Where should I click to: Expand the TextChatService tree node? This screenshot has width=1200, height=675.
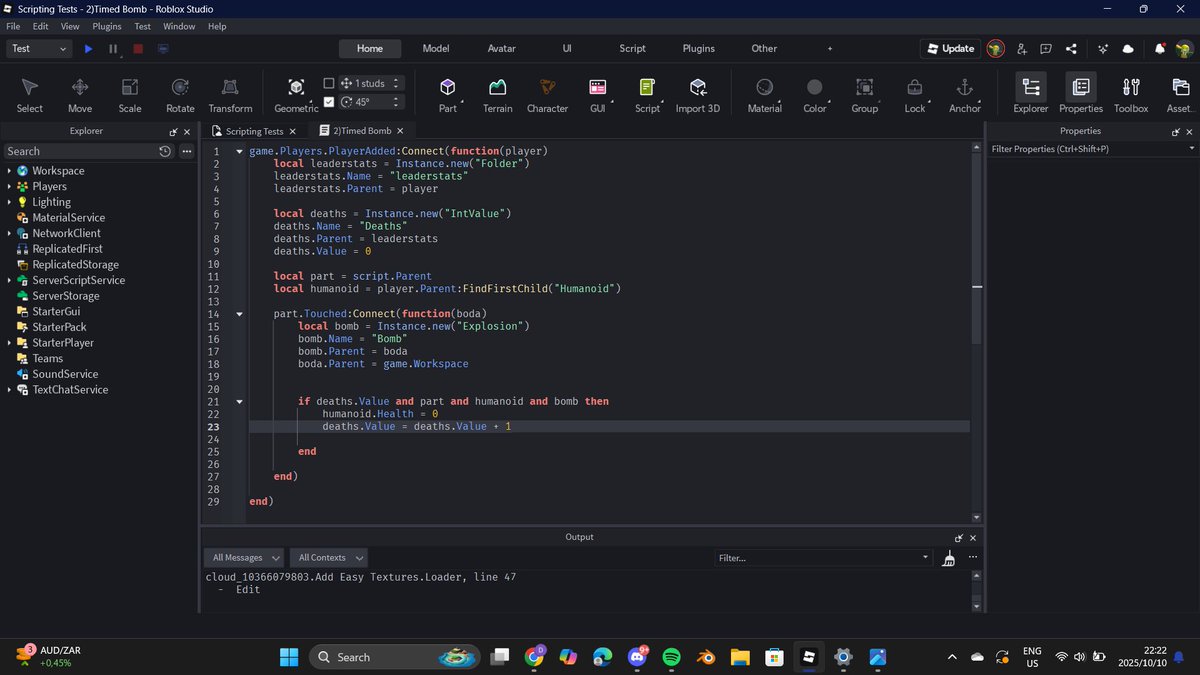pos(9,390)
